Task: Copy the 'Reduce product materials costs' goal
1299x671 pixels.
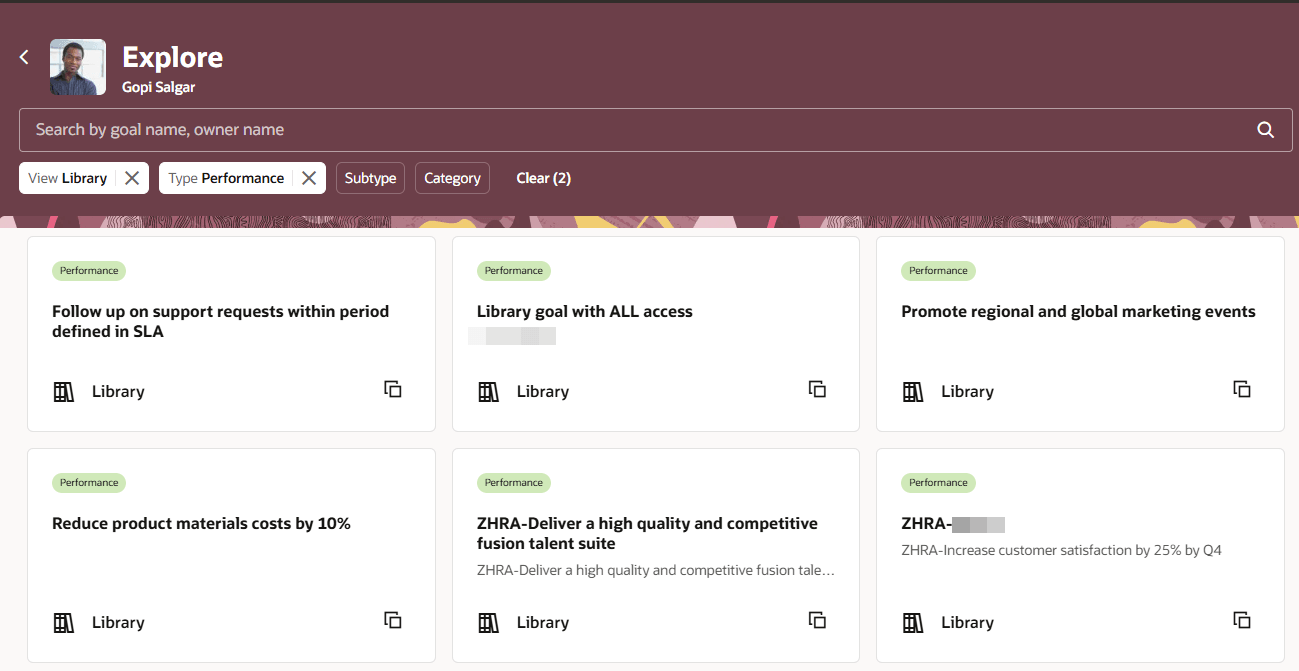Action: [x=393, y=620]
